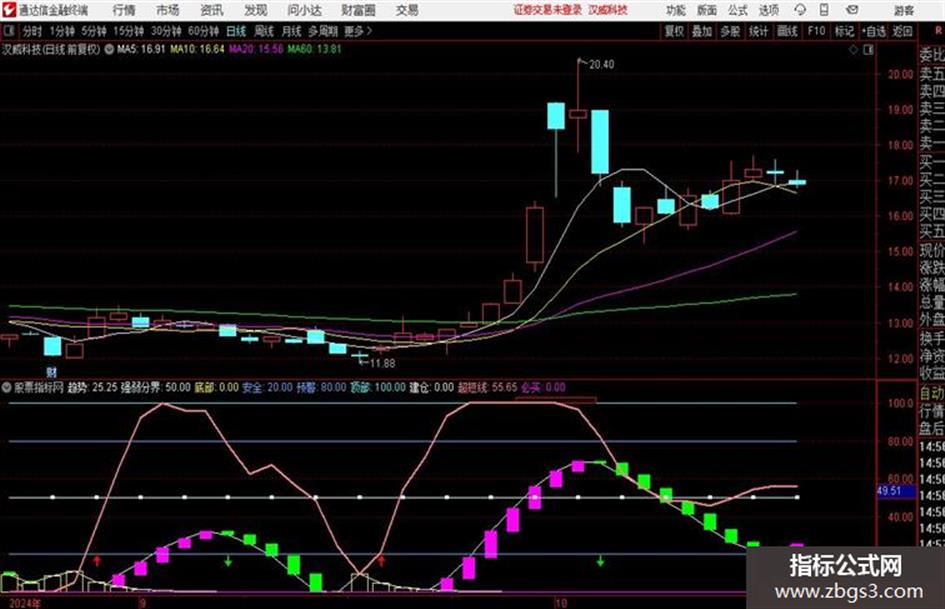The image size is (945, 609).
Task: Open the 公式 menu
Action: pos(738,10)
